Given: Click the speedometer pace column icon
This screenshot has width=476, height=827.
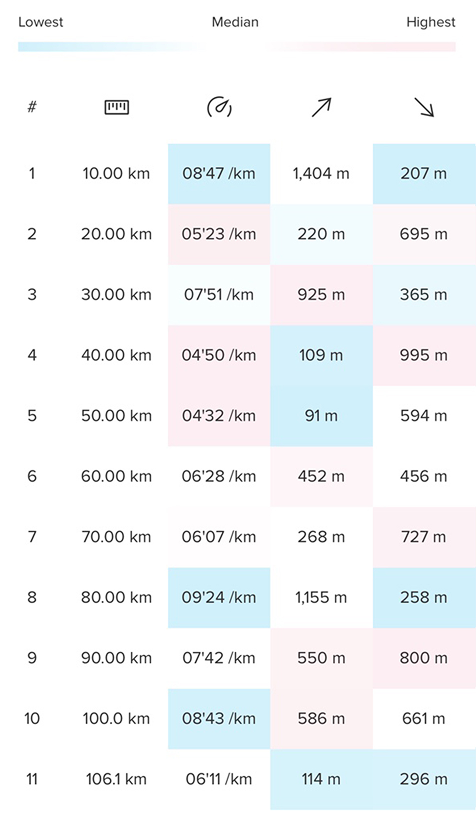Looking at the screenshot, I should [x=219, y=107].
